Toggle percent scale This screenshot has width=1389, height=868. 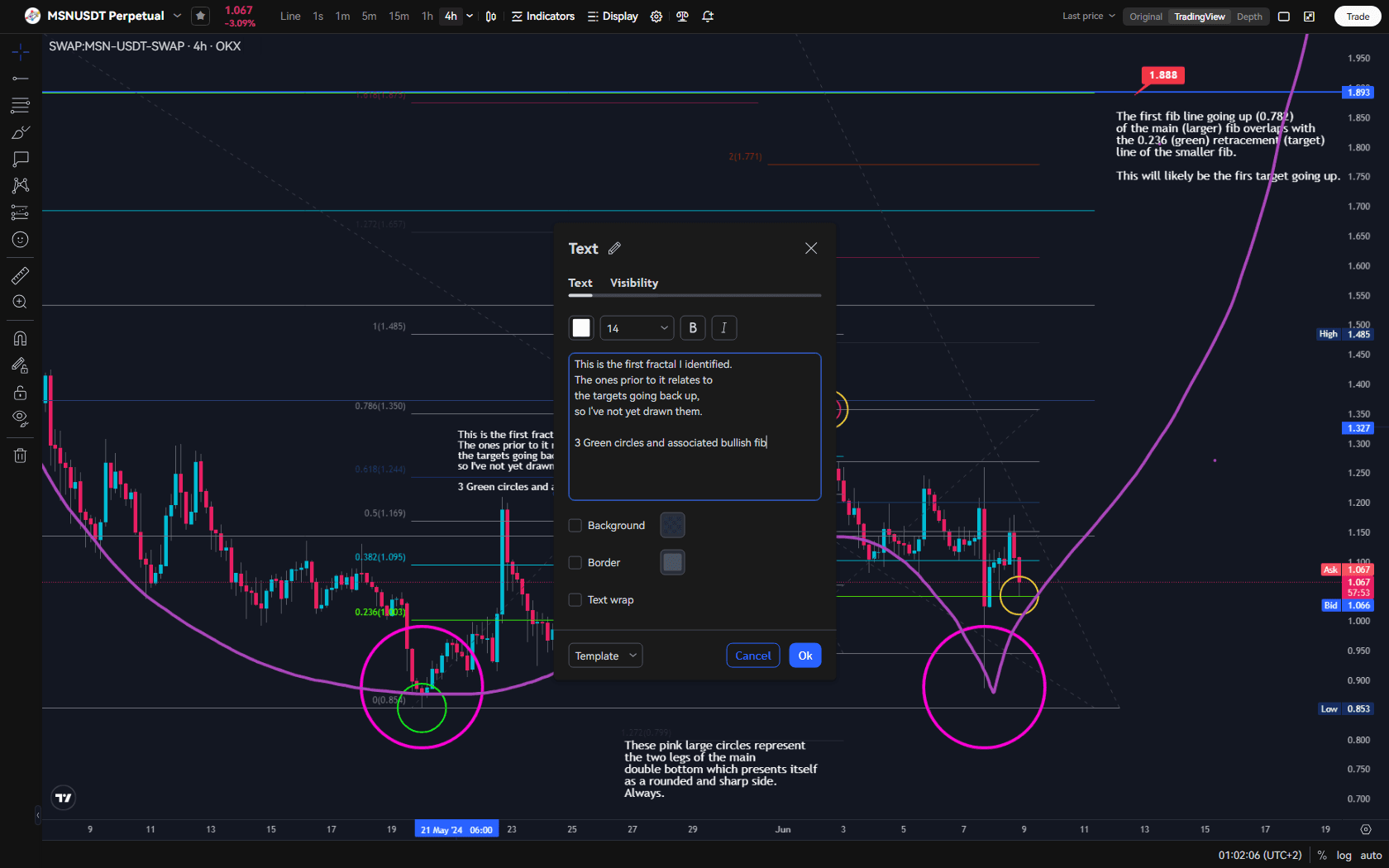1322,856
